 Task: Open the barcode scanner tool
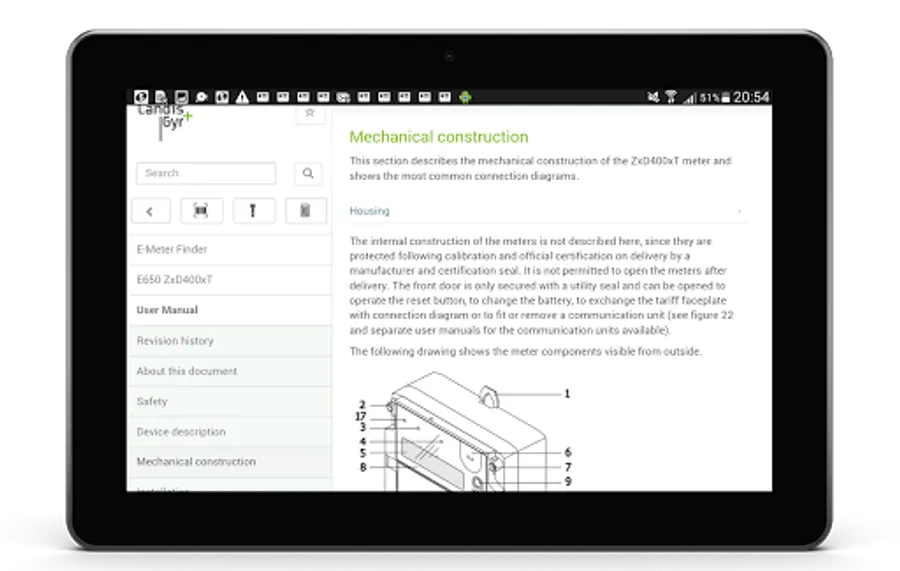coord(201,211)
